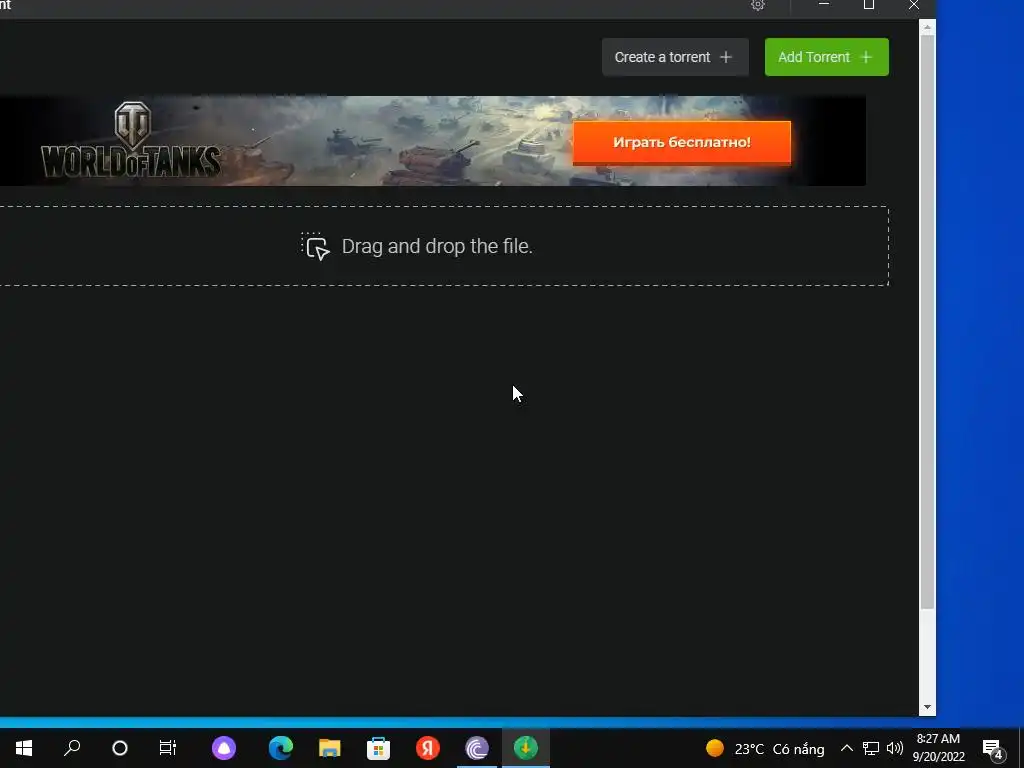Open taskbar search magnifier
Viewport: 1024px width, 768px height.
click(72, 748)
